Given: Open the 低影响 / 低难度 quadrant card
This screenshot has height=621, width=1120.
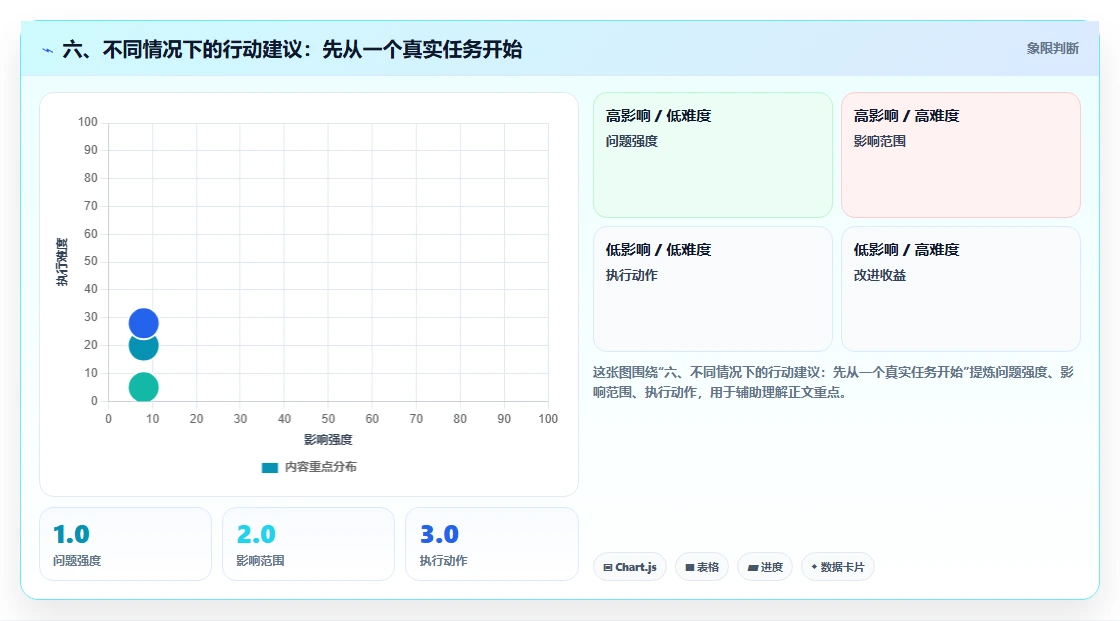Looking at the screenshot, I should click(713, 289).
